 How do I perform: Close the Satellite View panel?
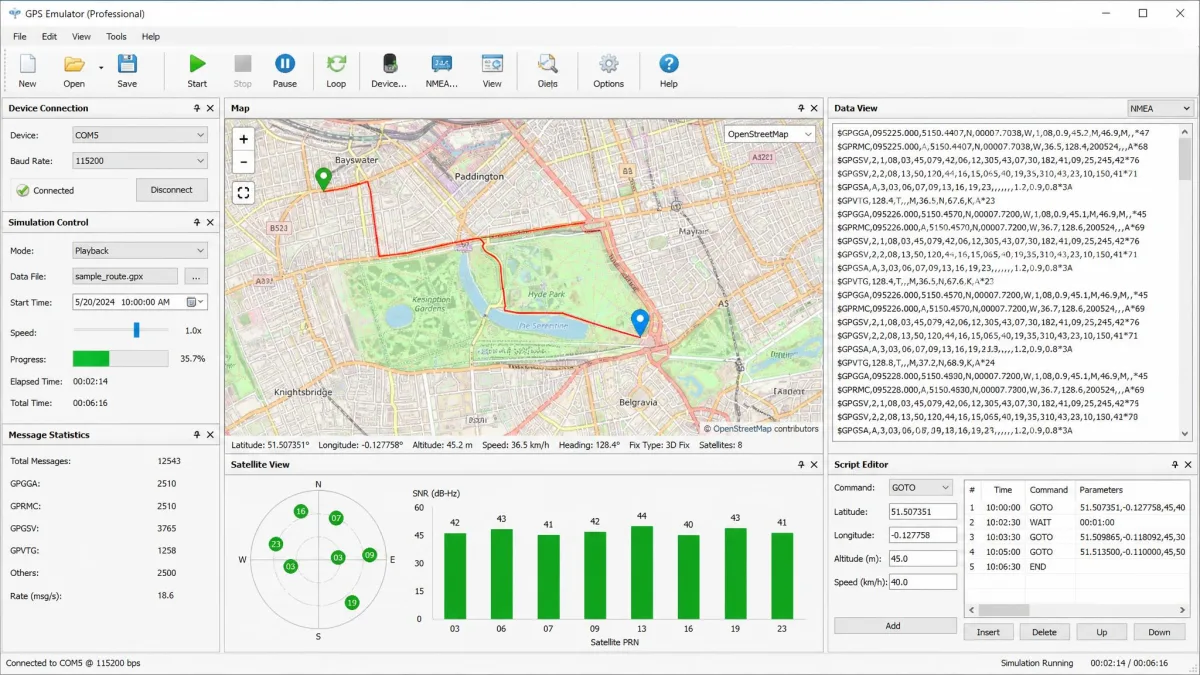click(815, 465)
